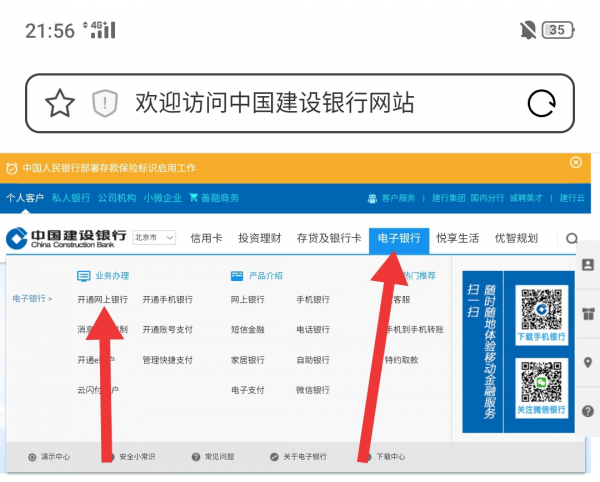The width and height of the screenshot is (600, 482).
Task: Open the 信用卡 menu
Action: (206, 238)
